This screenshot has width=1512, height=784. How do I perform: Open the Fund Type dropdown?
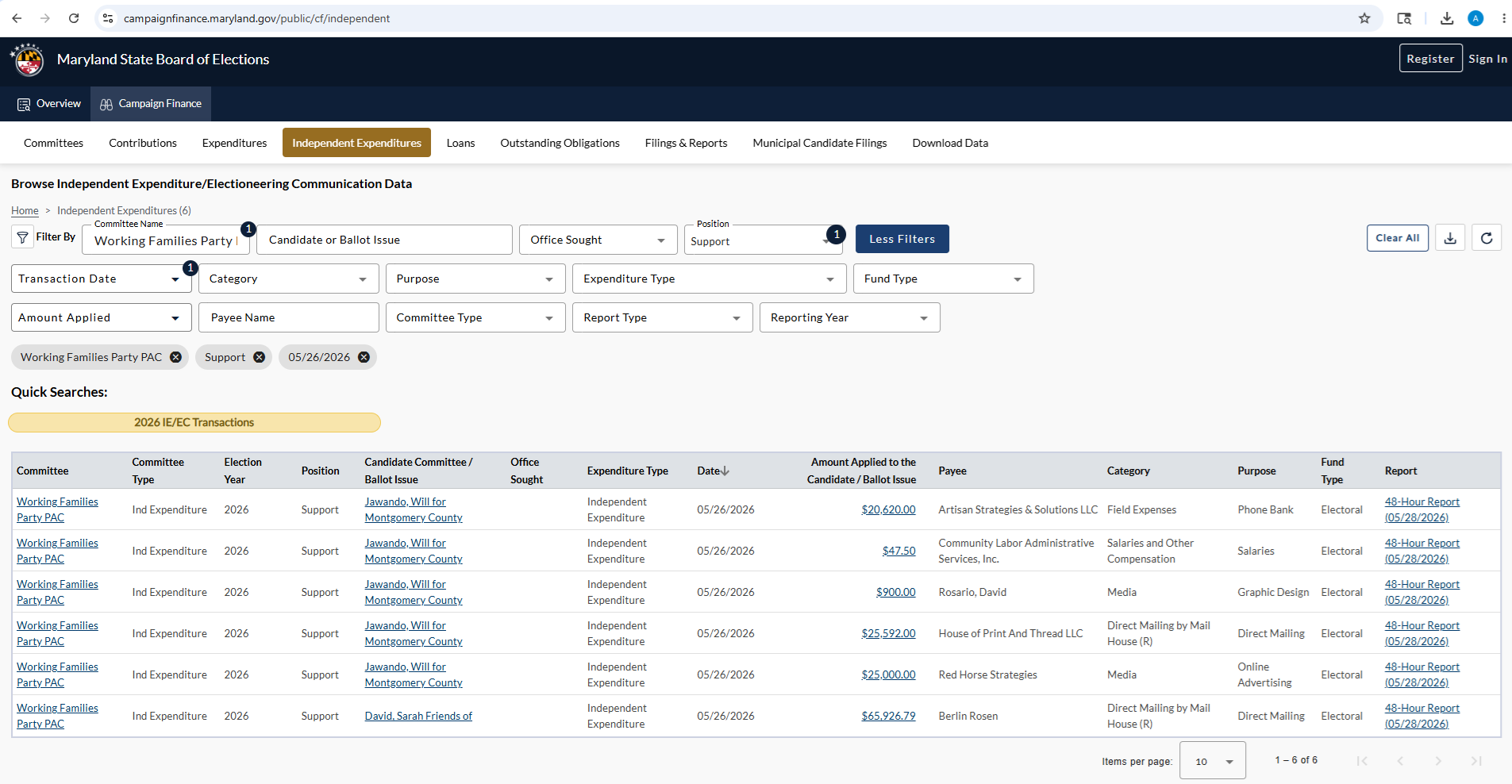[943, 279]
